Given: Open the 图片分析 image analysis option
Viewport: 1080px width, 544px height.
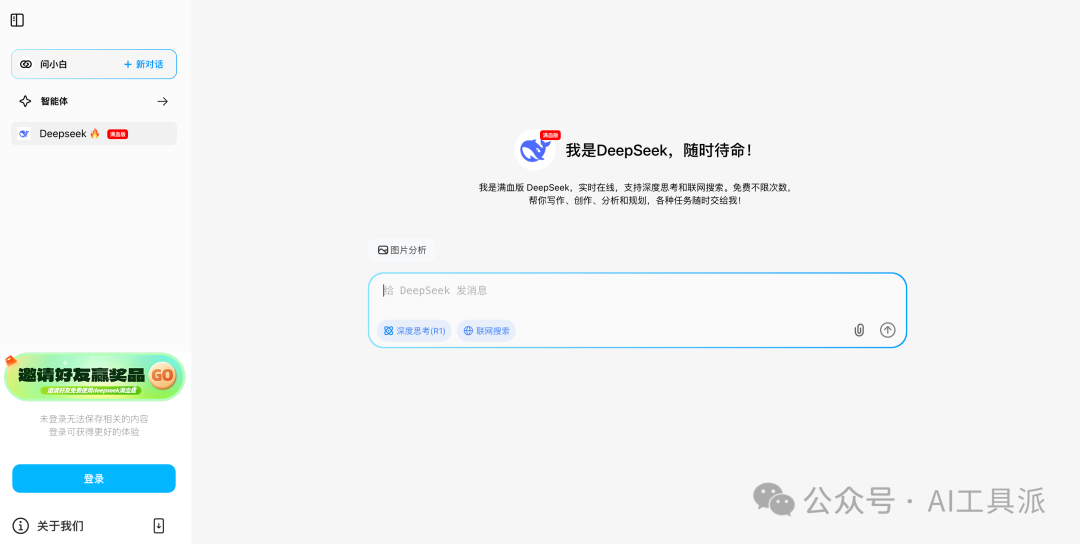Looking at the screenshot, I should click(x=402, y=250).
